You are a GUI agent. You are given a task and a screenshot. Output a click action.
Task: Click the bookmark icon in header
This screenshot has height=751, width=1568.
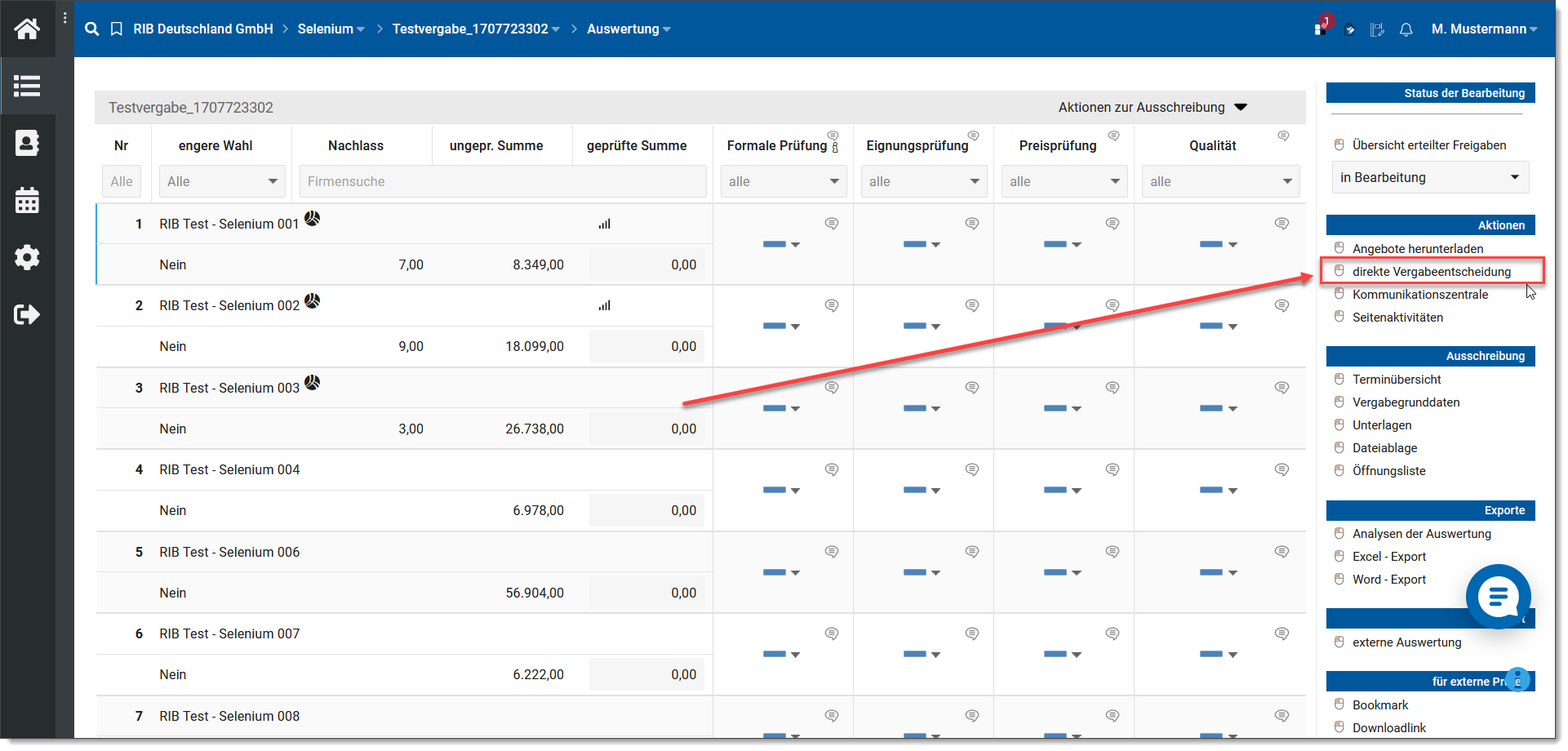point(117,29)
